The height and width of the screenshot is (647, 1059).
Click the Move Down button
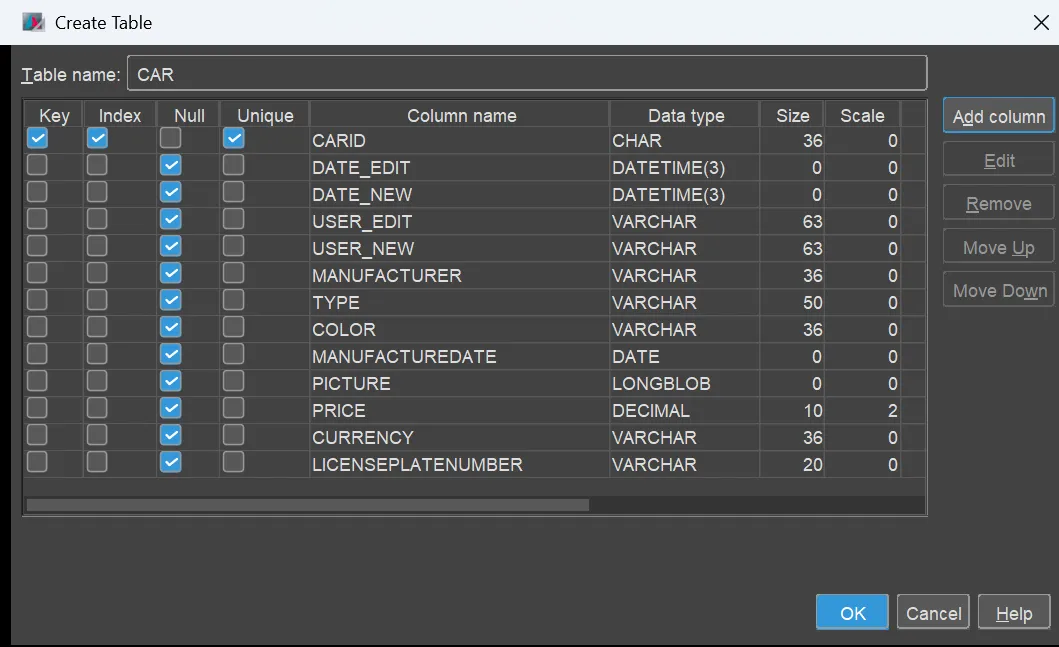998,290
